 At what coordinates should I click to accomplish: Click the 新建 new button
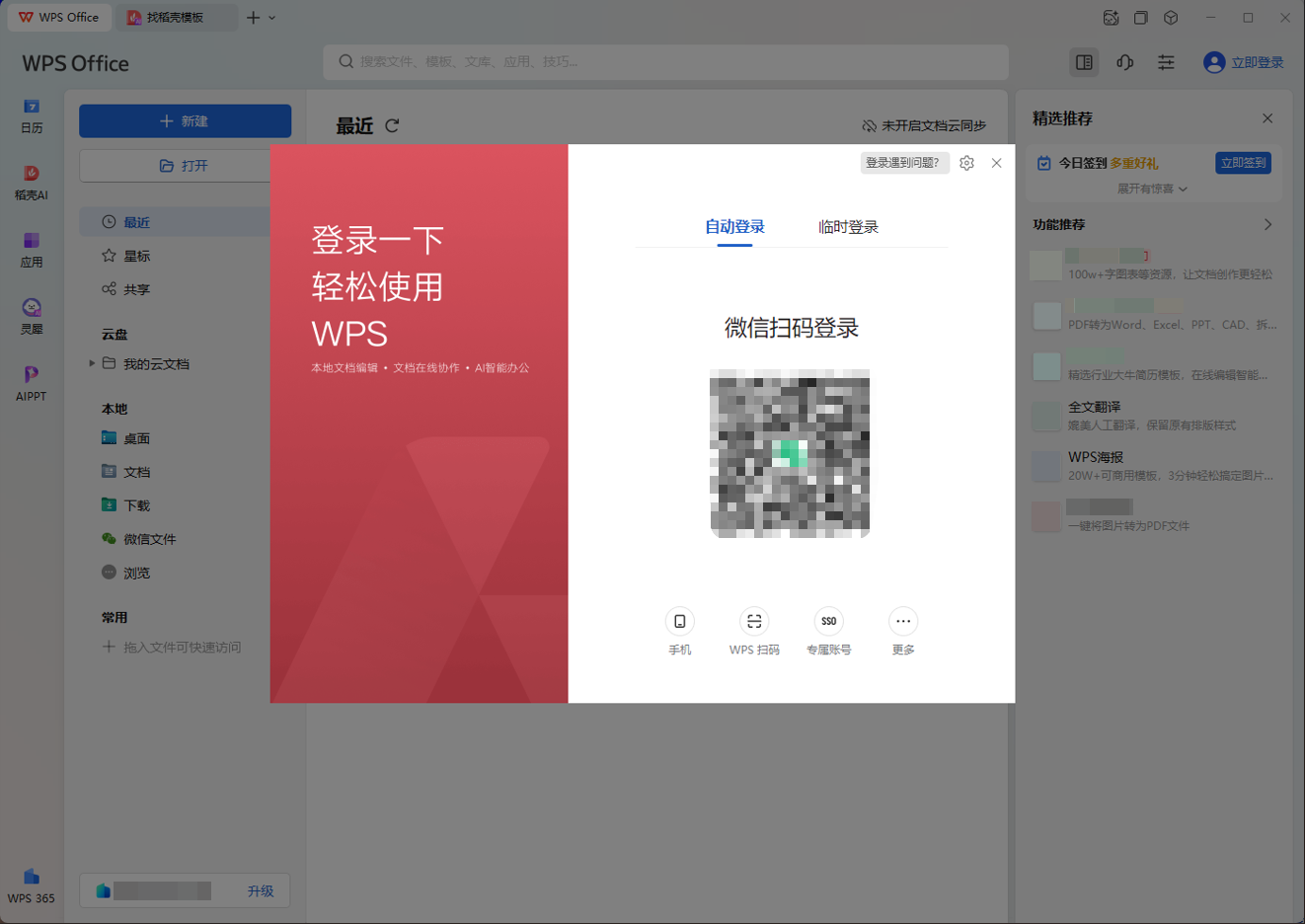[x=185, y=120]
